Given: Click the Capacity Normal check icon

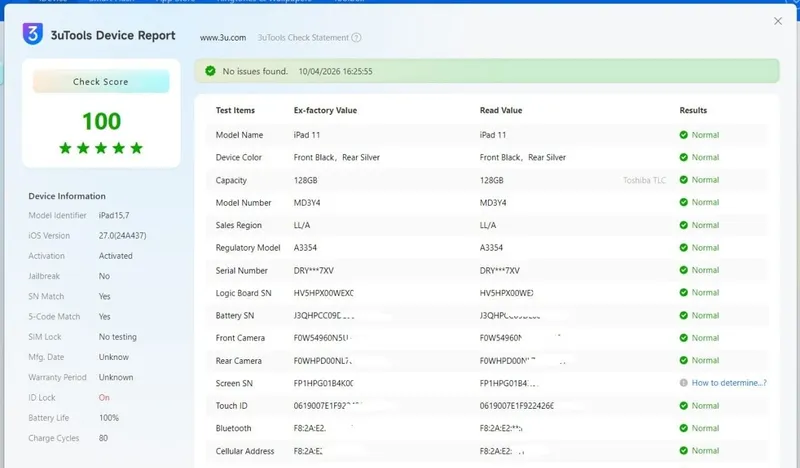Looking at the screenshot, I should (684, 180).
